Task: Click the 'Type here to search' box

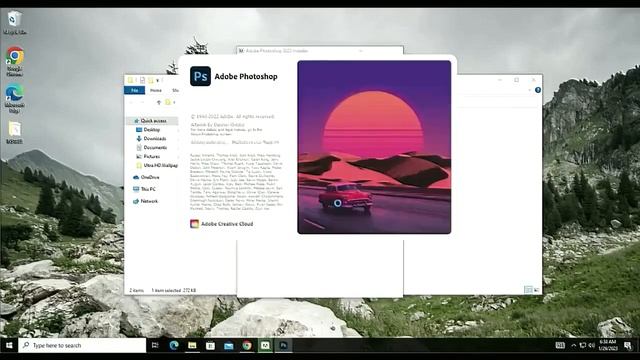Action: click(x=82, y=345)
